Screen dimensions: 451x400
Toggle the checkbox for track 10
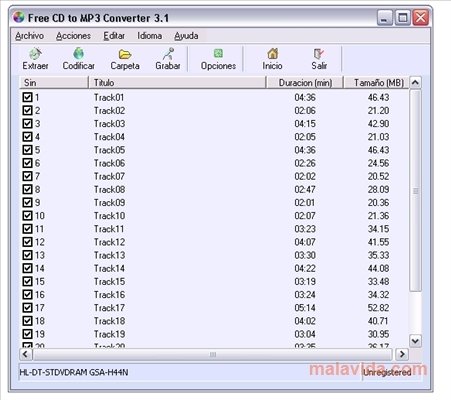(27, 216)
